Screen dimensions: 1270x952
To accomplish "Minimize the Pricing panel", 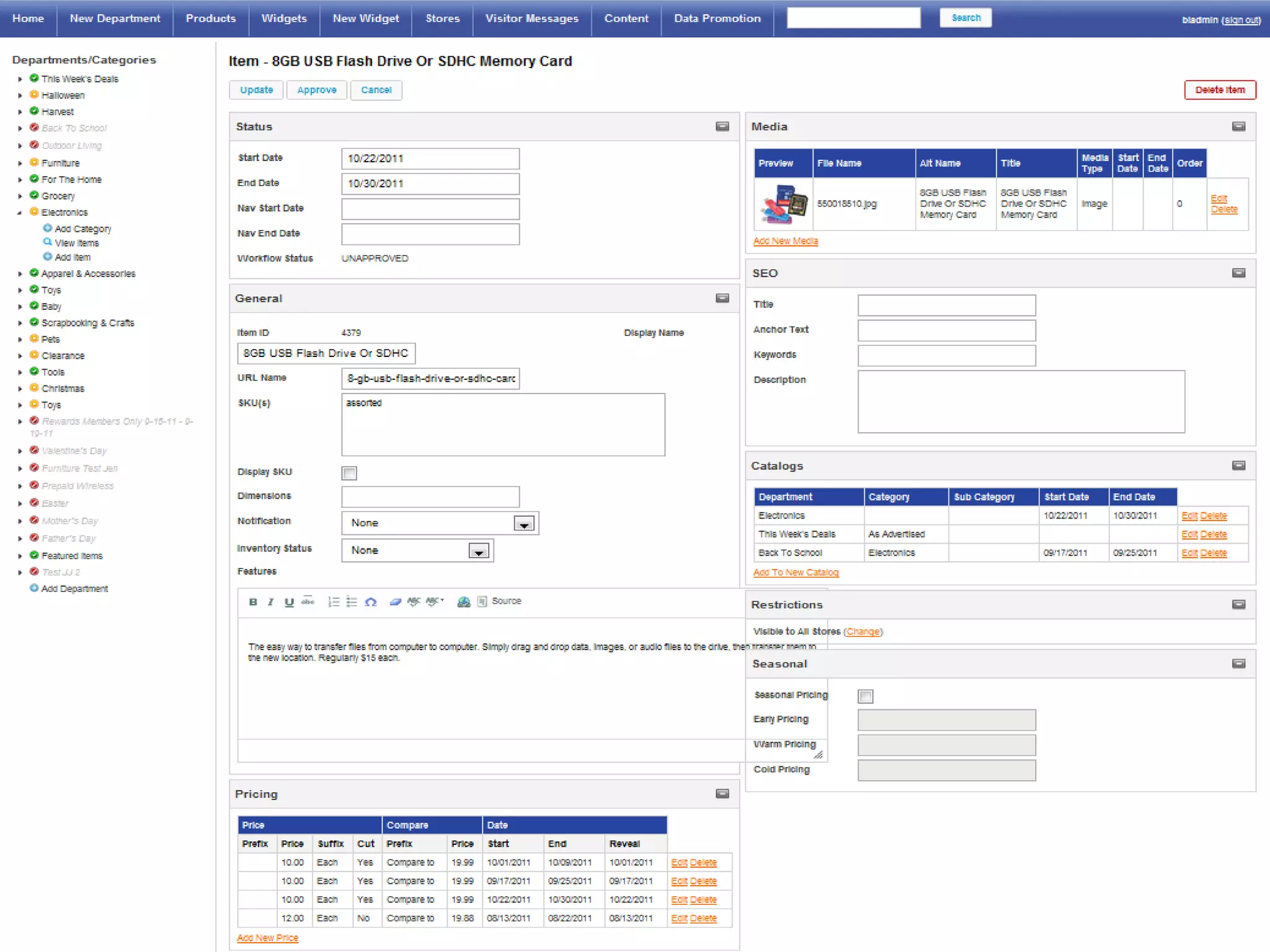I will click(722, 794).
